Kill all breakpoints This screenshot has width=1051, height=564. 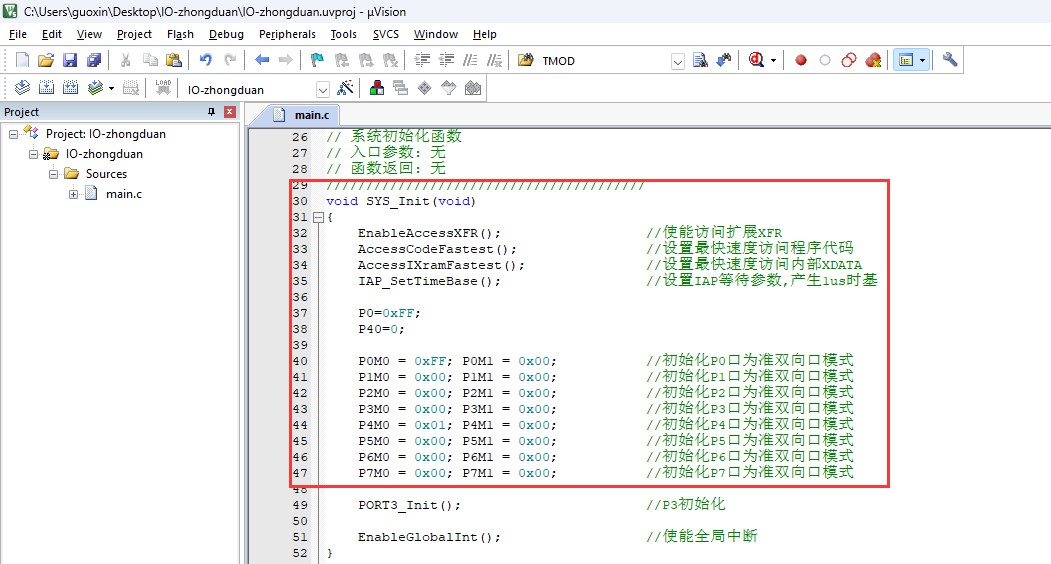(873, 60)
